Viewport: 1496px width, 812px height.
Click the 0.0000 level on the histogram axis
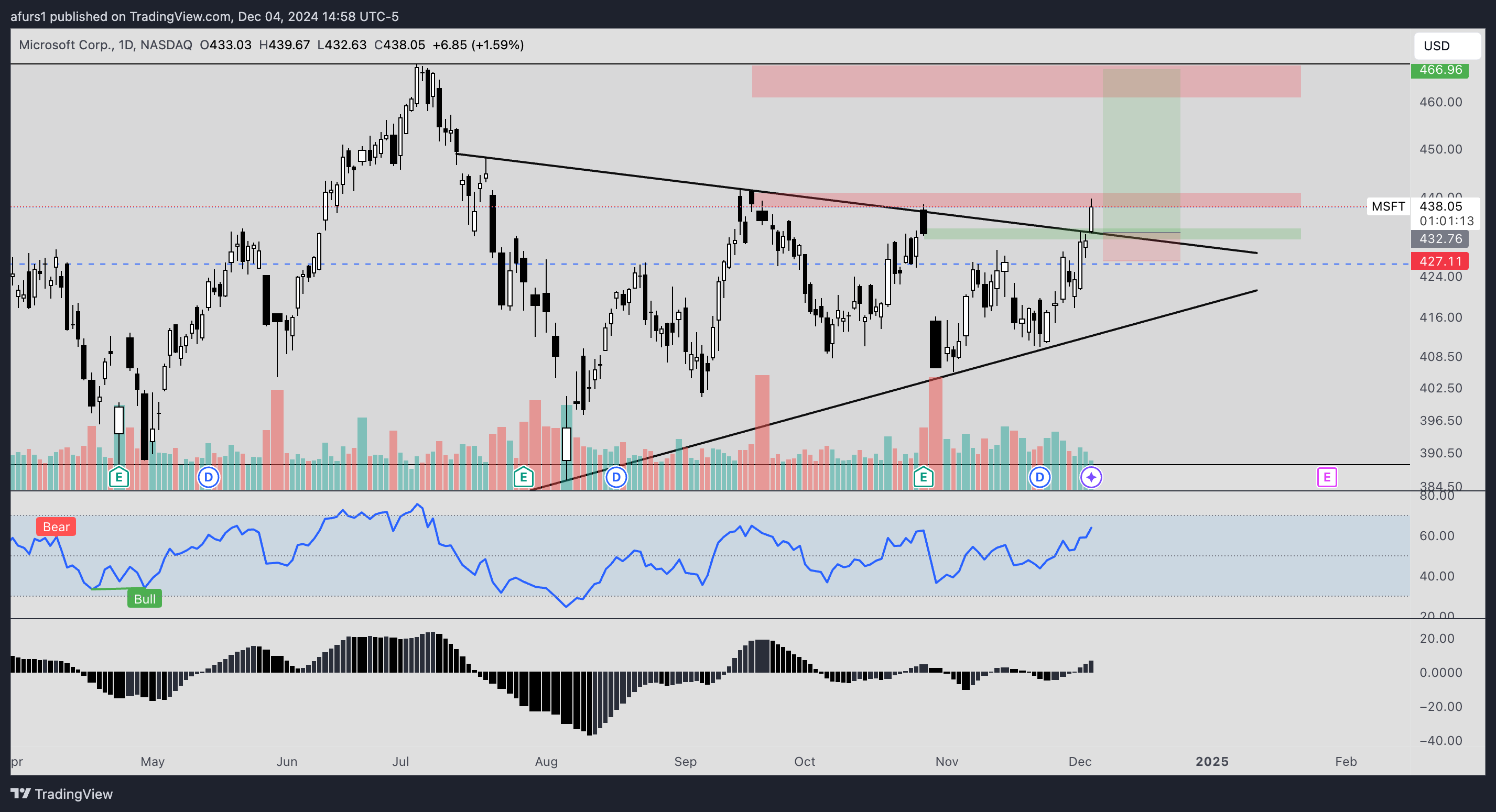click(1440, 672)
